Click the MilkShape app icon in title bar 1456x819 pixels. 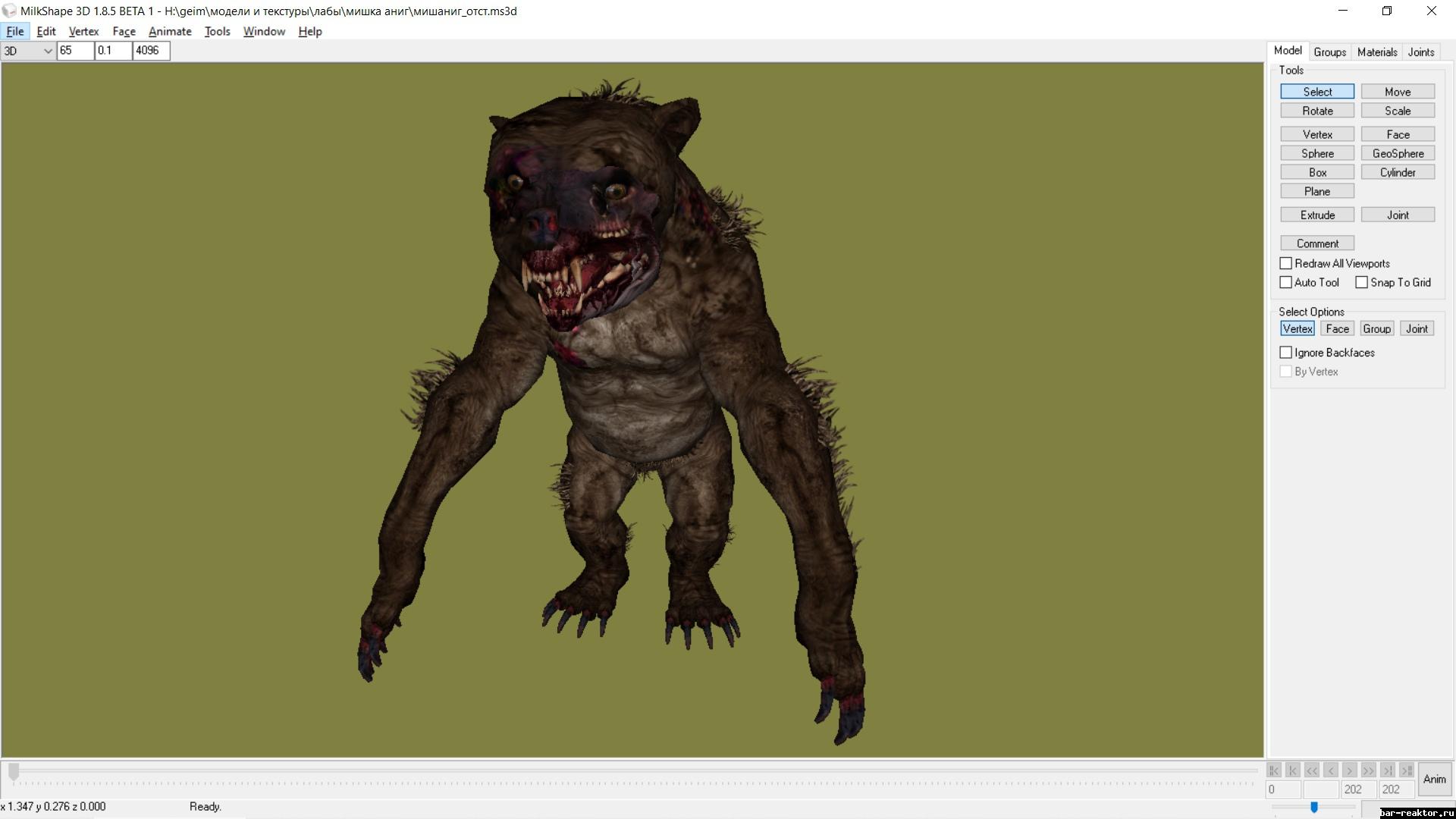(x=9, y=11)
